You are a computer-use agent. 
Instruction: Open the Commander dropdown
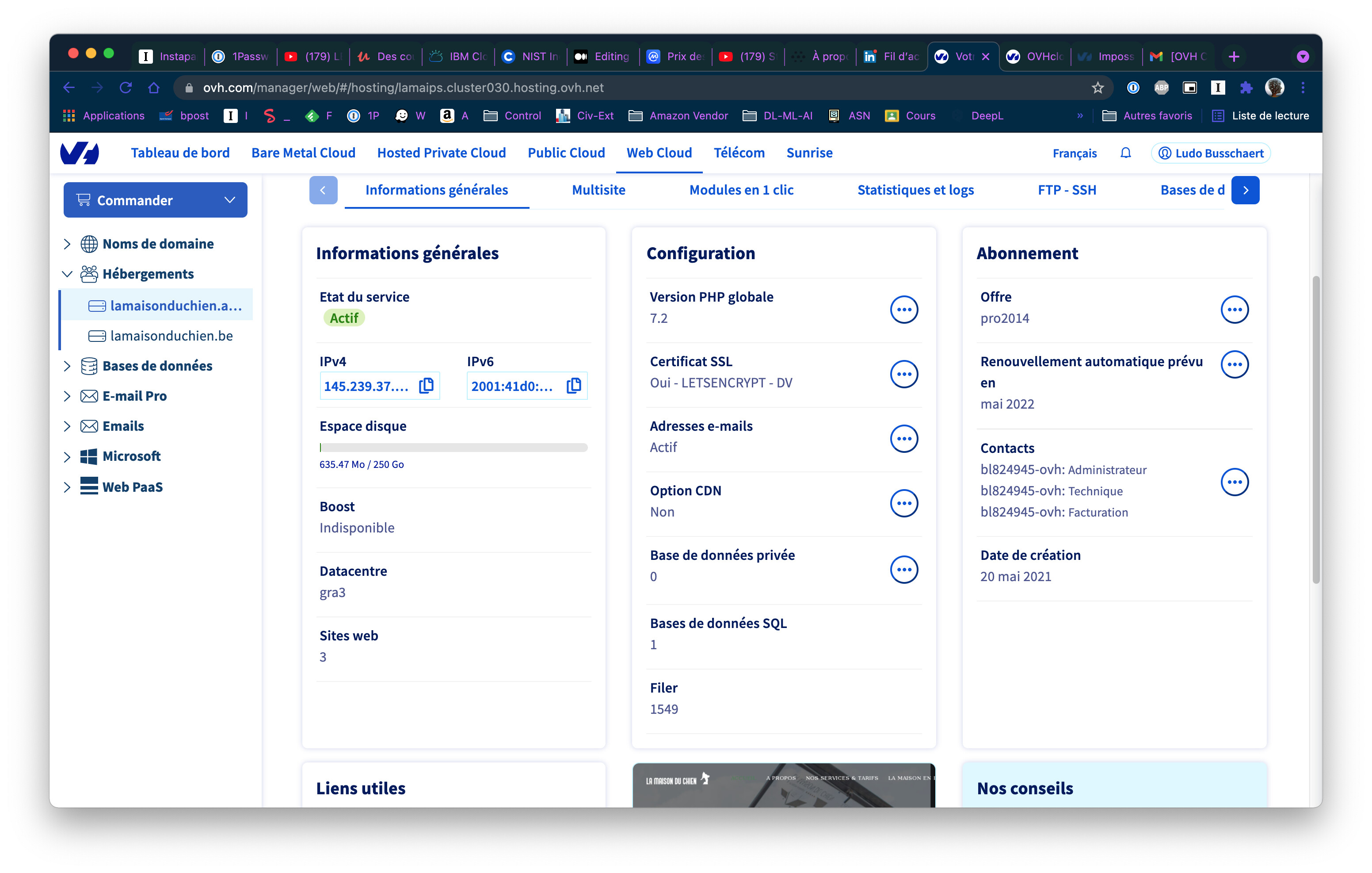point(156,200)
